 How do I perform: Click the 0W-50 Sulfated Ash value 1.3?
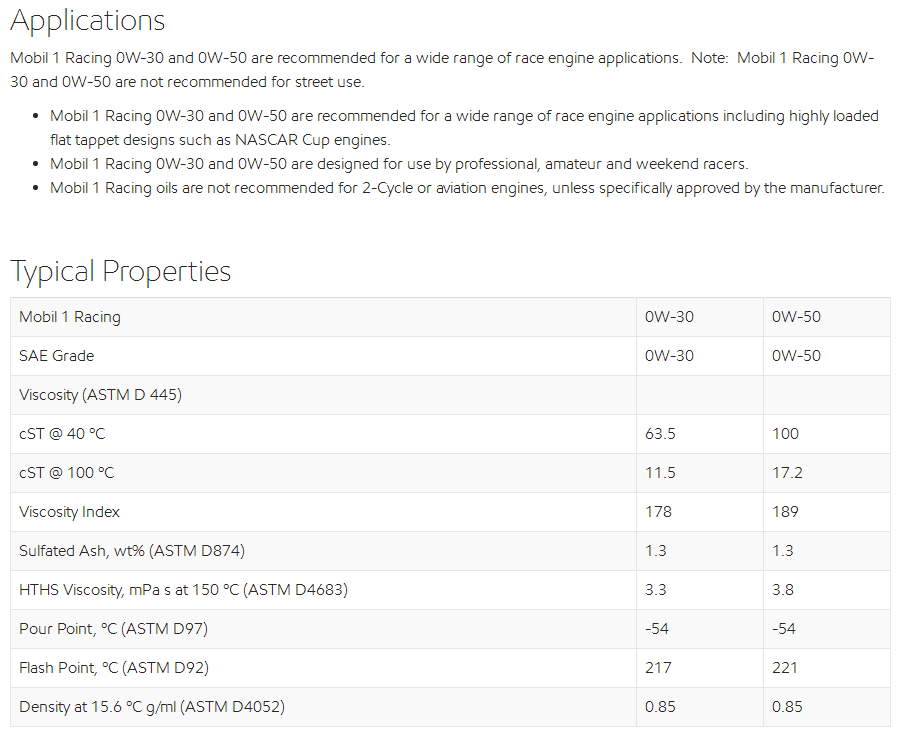(783, 551)
